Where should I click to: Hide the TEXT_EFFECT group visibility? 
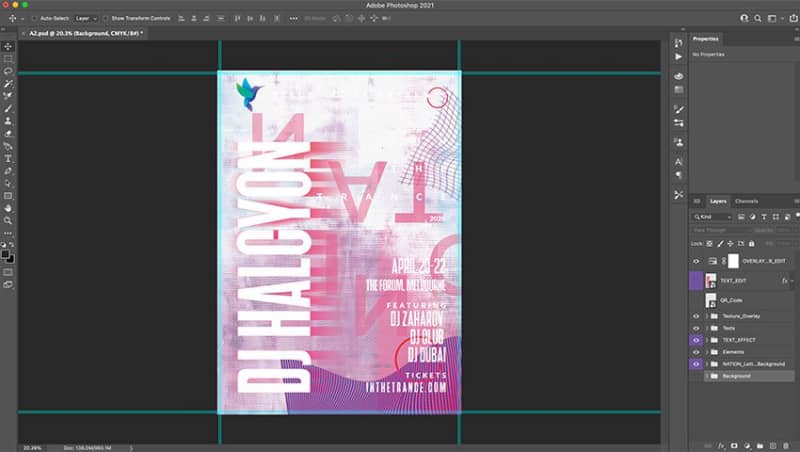(696, 340)
